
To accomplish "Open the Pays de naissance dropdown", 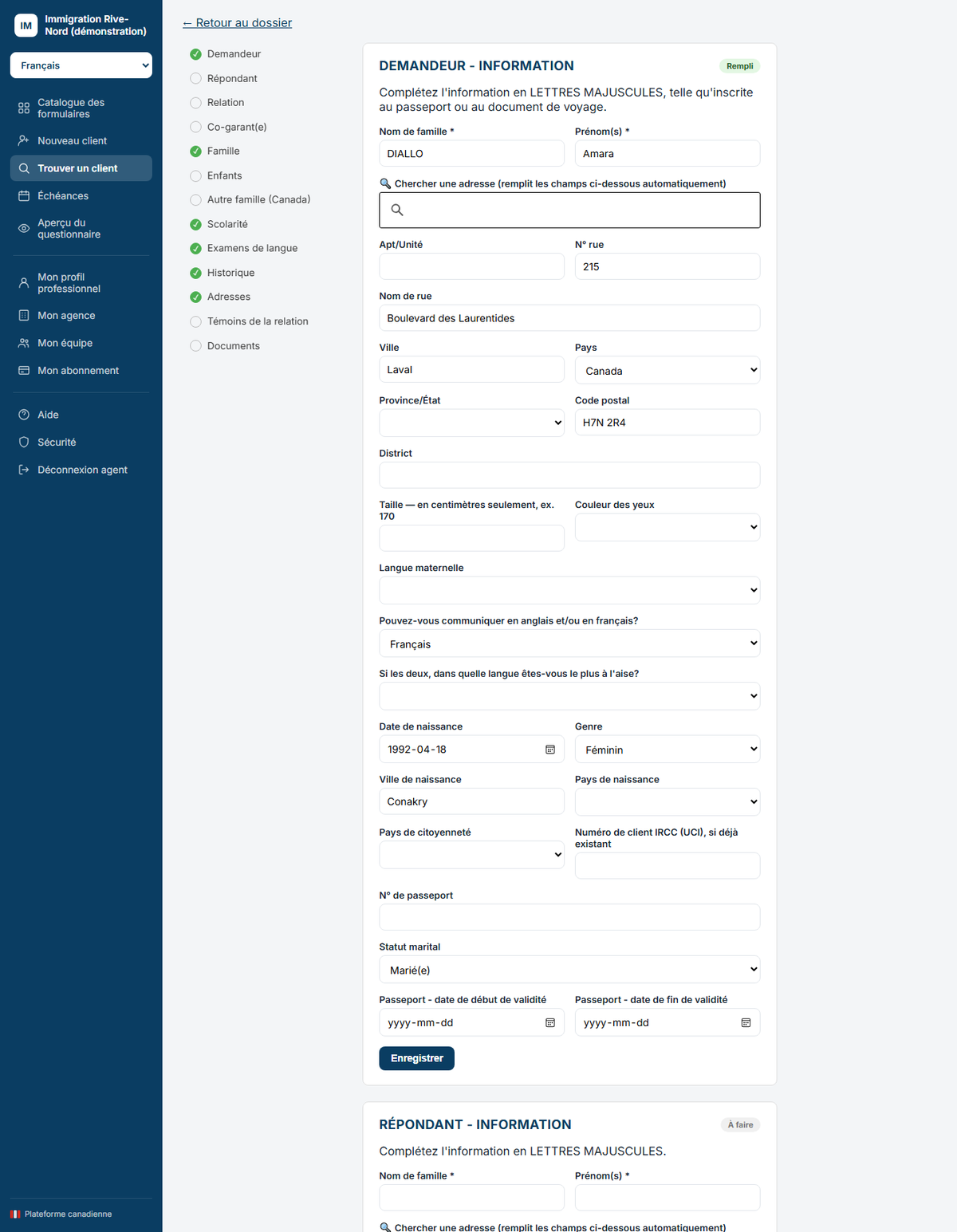I will pyautogui.click(x=668, y=802).
